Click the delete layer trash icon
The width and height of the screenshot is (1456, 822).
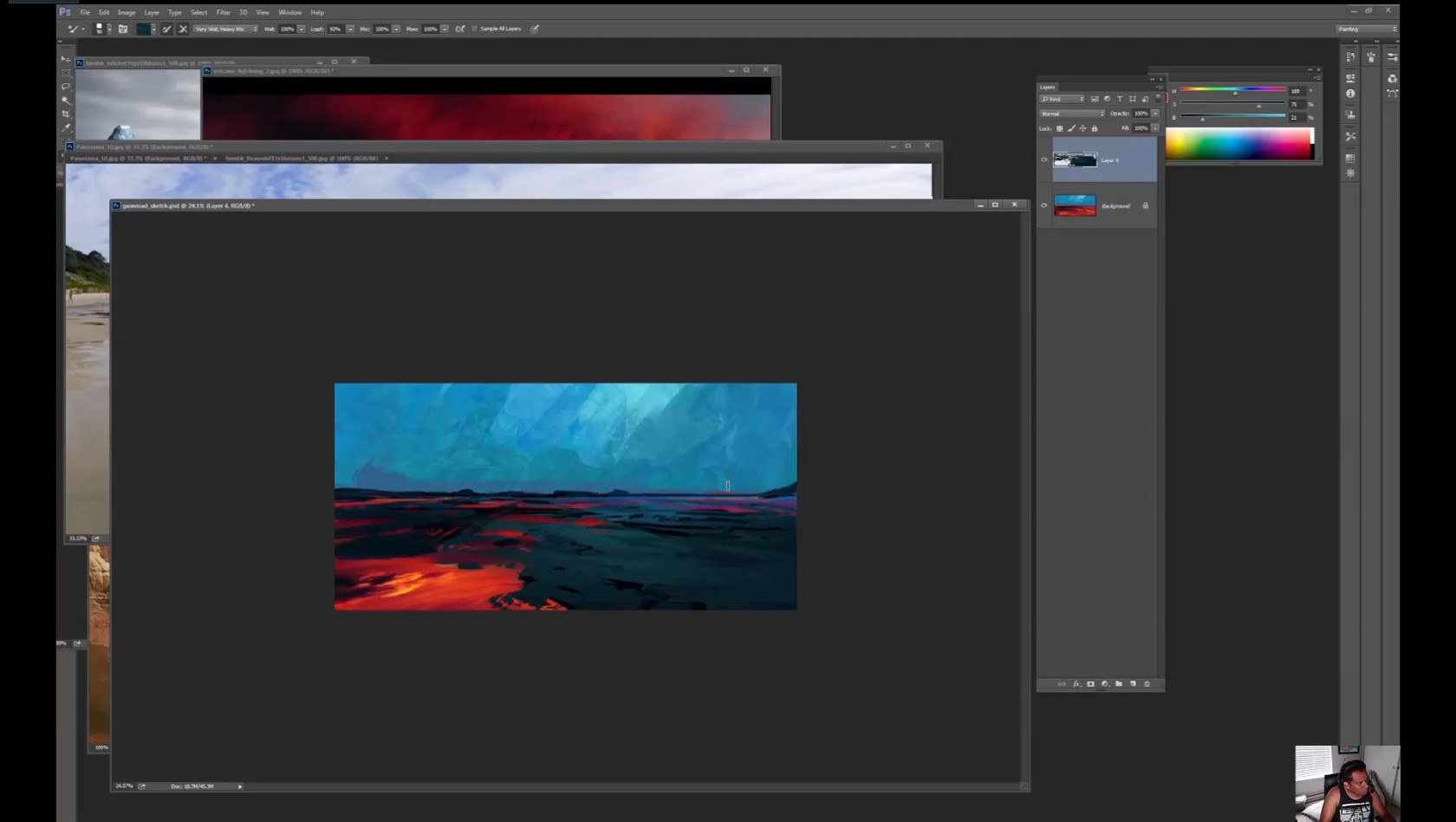1147,684
